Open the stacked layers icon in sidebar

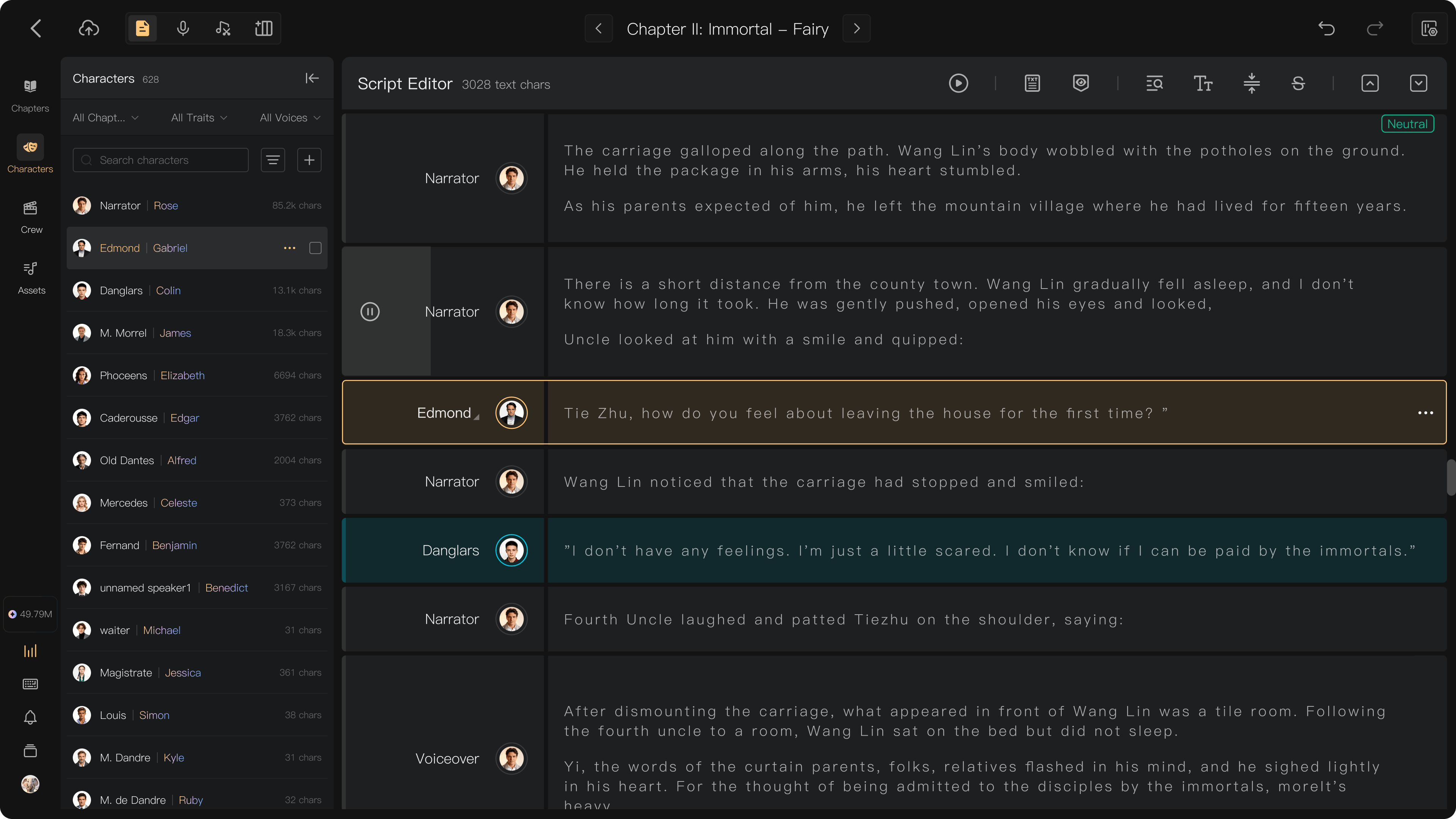[x=30, y=751]
